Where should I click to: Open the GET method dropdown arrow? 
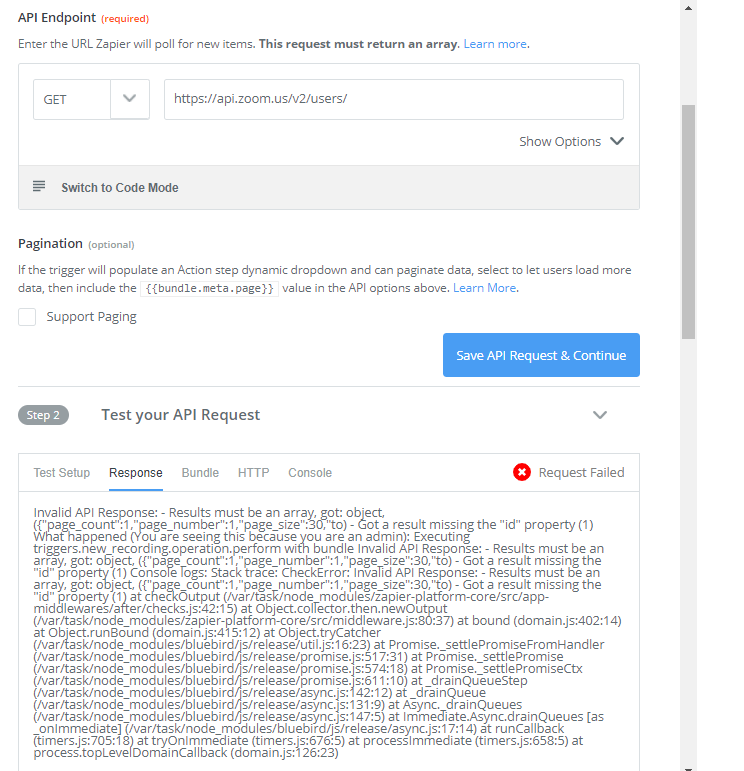130,99
